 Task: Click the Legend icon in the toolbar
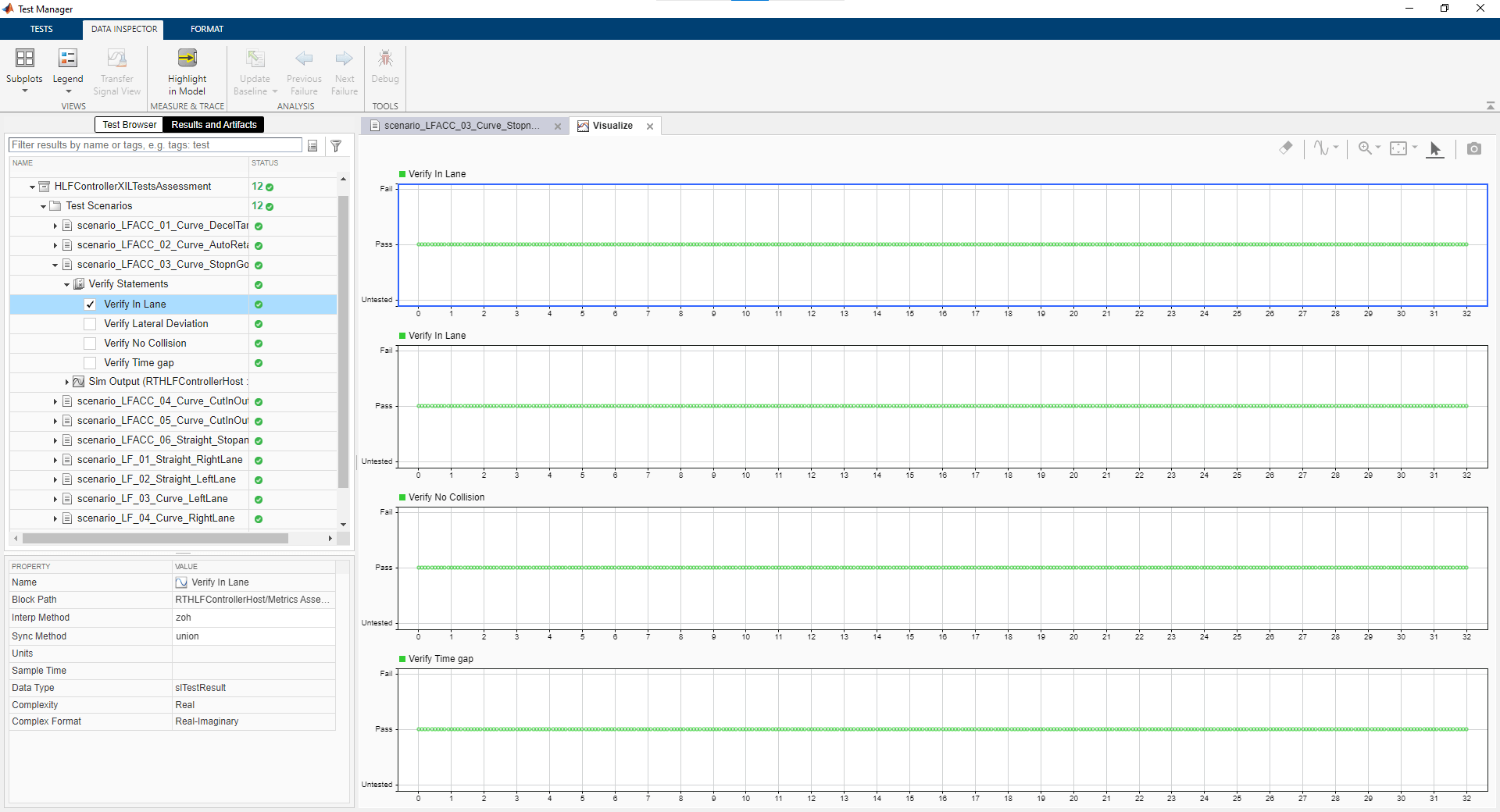pos(68,59)
